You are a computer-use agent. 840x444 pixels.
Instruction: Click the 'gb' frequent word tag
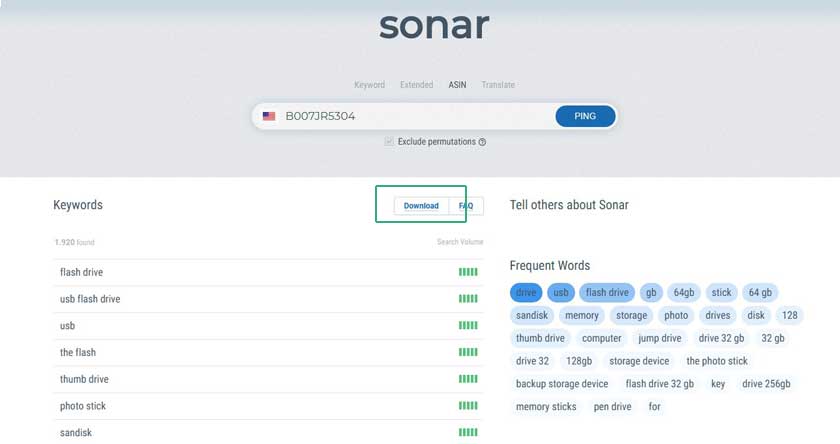click(x=651, y=292)
